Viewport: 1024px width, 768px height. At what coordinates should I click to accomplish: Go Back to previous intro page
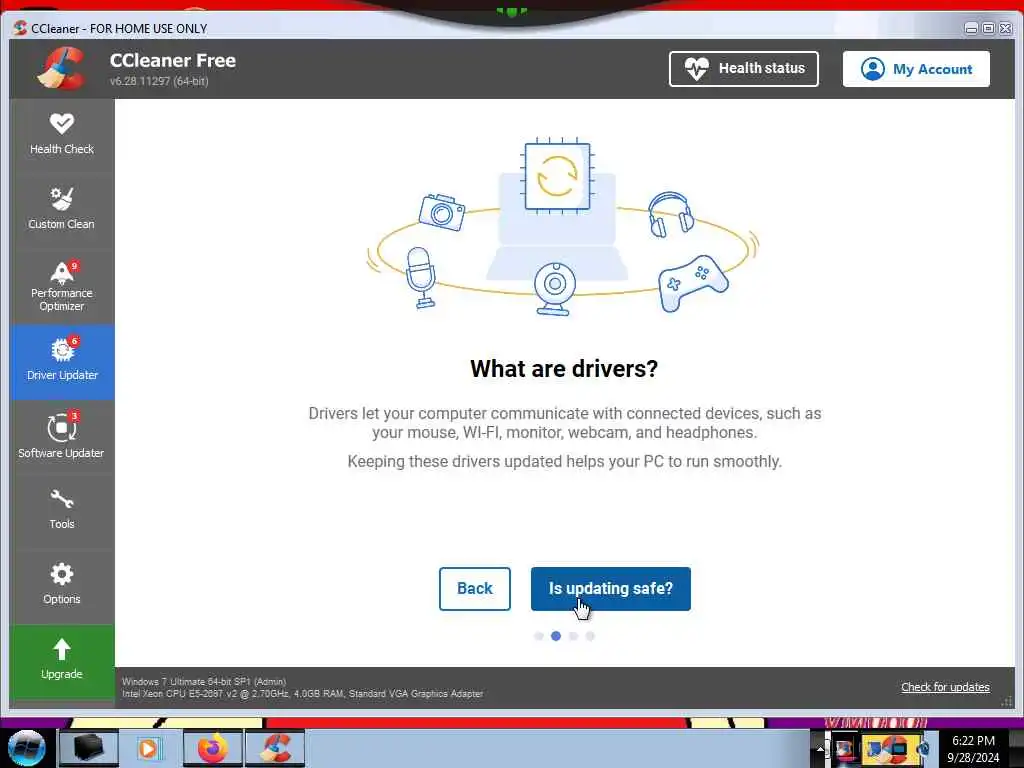(x=475, y=588)
